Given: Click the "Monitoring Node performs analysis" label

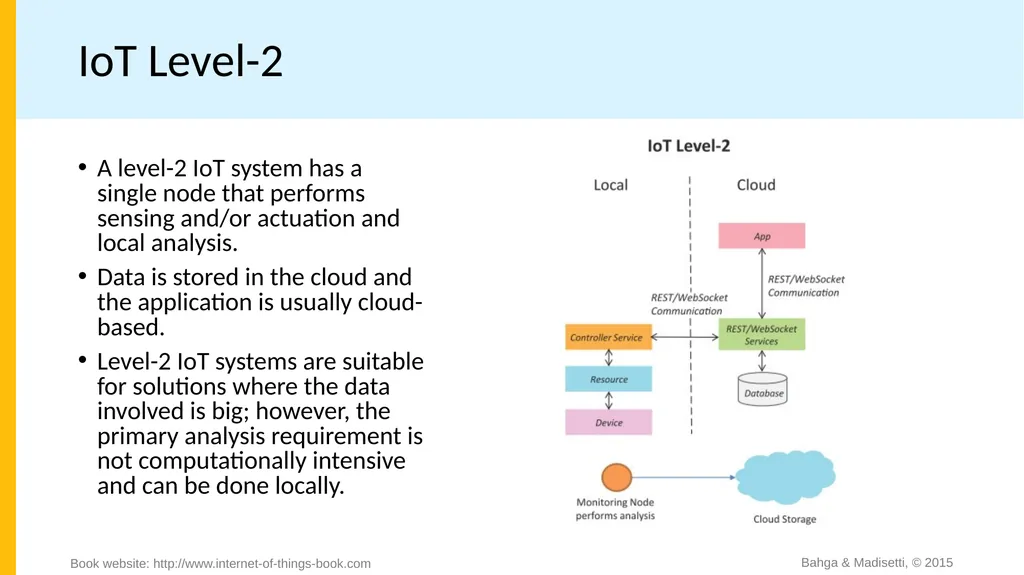Looking at the screenshot, I should [x=615, y=509].
